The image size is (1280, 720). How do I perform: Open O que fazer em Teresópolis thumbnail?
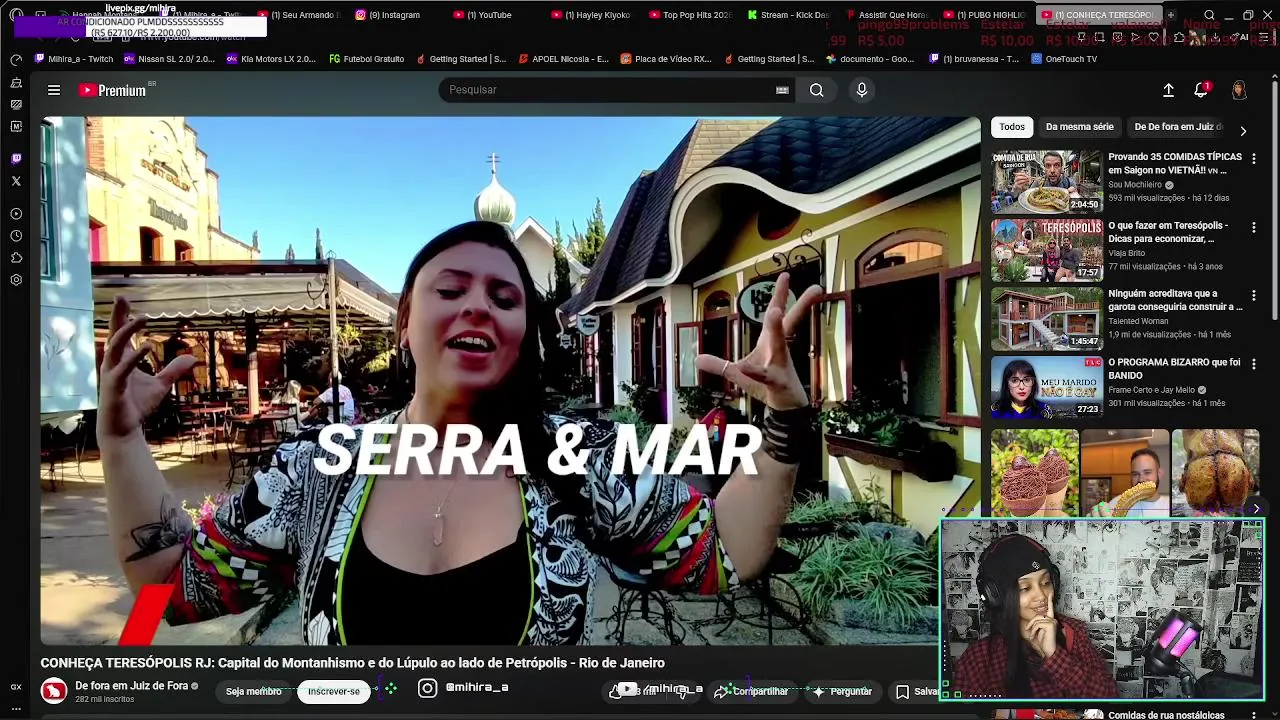point(1046,250)
